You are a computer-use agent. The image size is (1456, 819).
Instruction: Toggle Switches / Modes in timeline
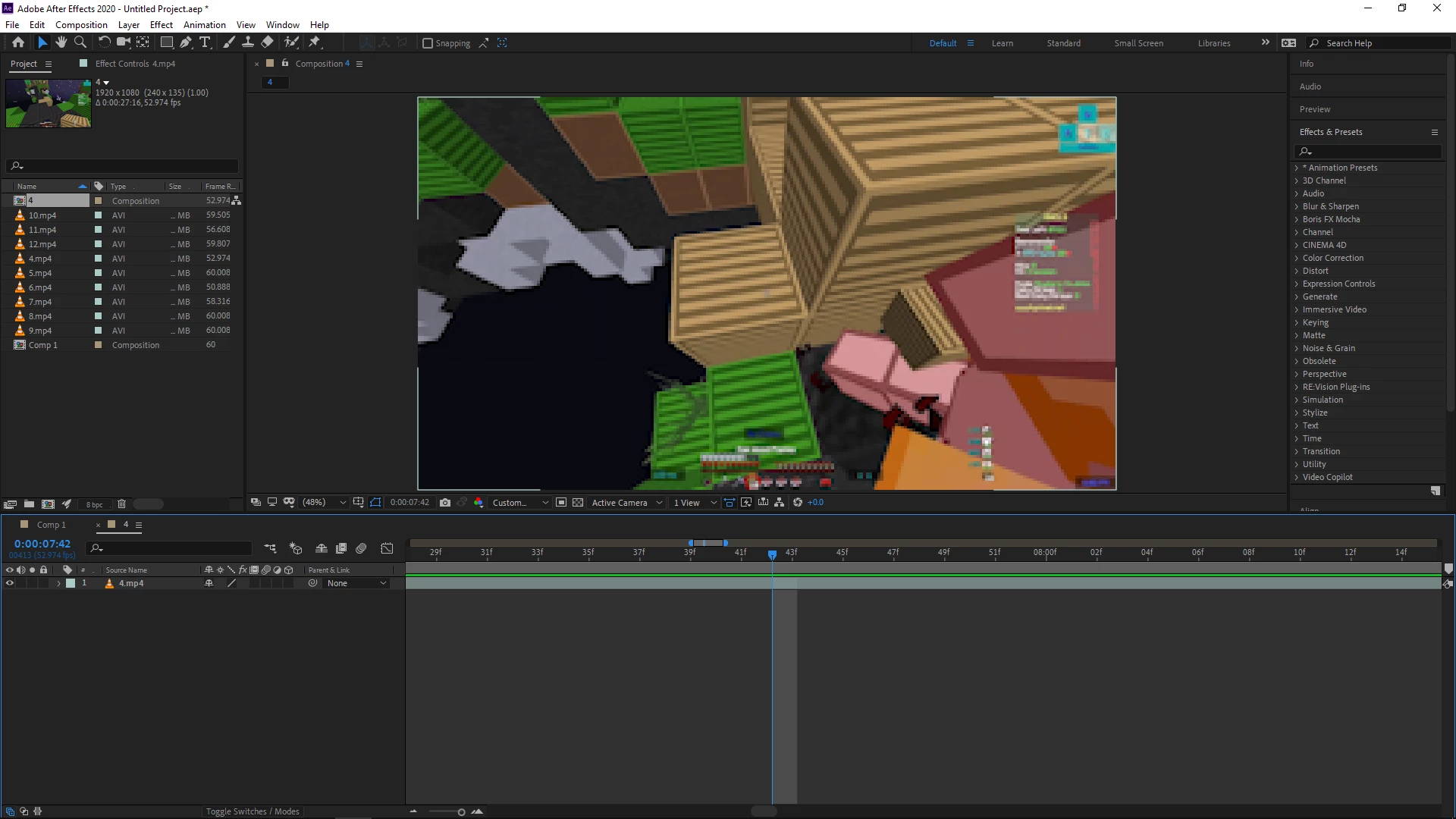253,811
